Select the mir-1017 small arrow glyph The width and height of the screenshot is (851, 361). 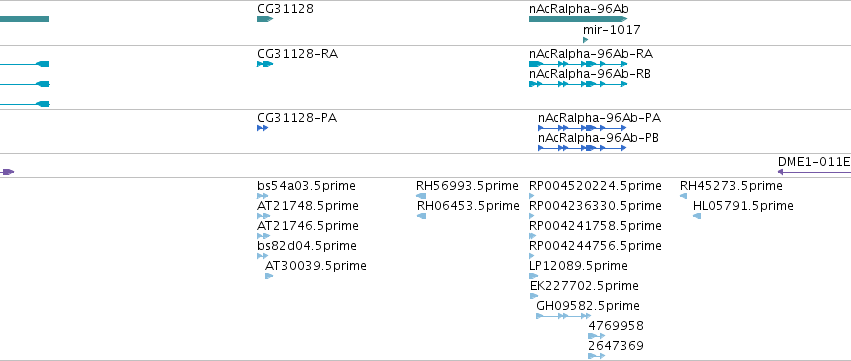pos(586,40)
